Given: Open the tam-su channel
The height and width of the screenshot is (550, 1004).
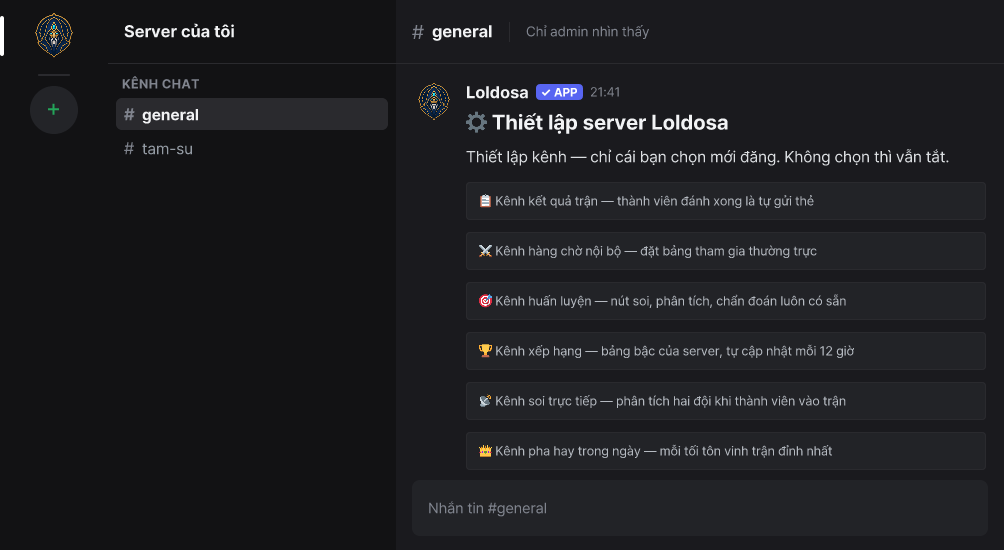Looking at the screenshot, I should pos(252,149).
